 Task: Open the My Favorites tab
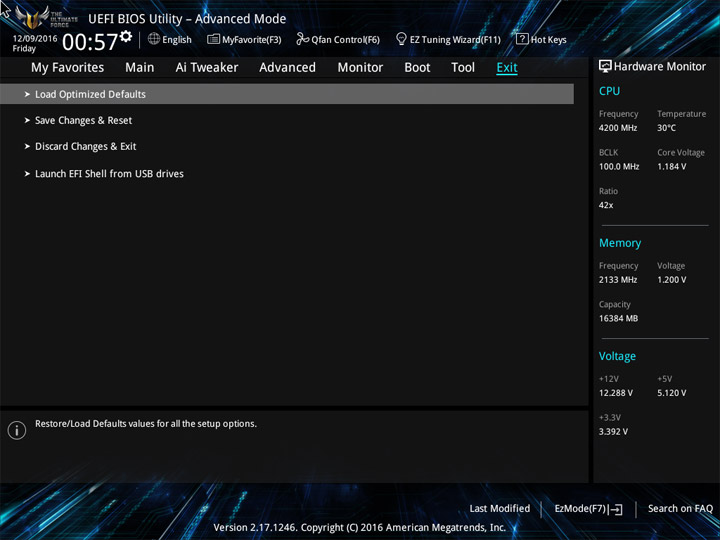coord(68,68)
